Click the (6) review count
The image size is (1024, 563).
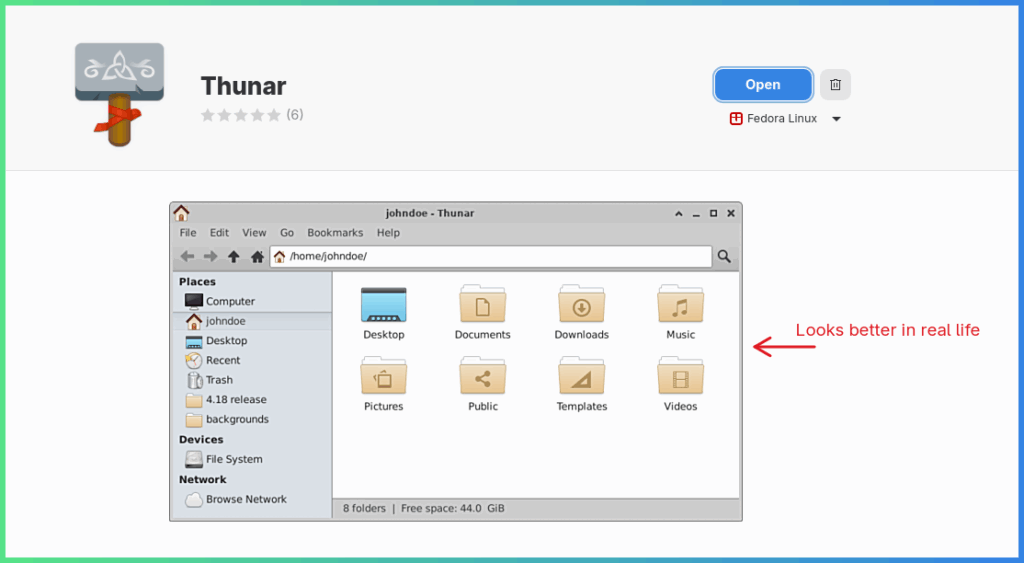tap(295, 115)
